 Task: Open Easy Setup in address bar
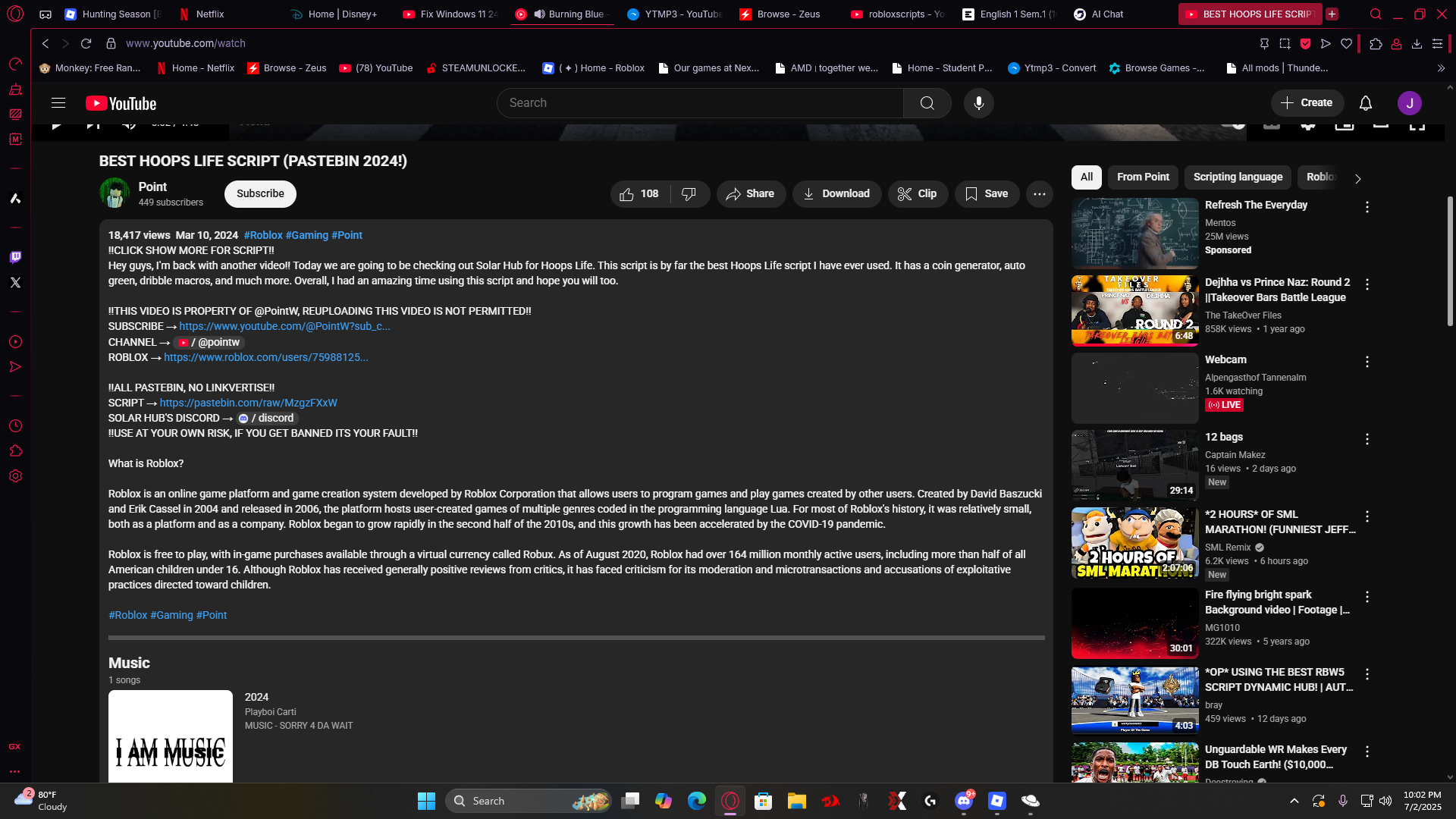tap(1437, 43)
